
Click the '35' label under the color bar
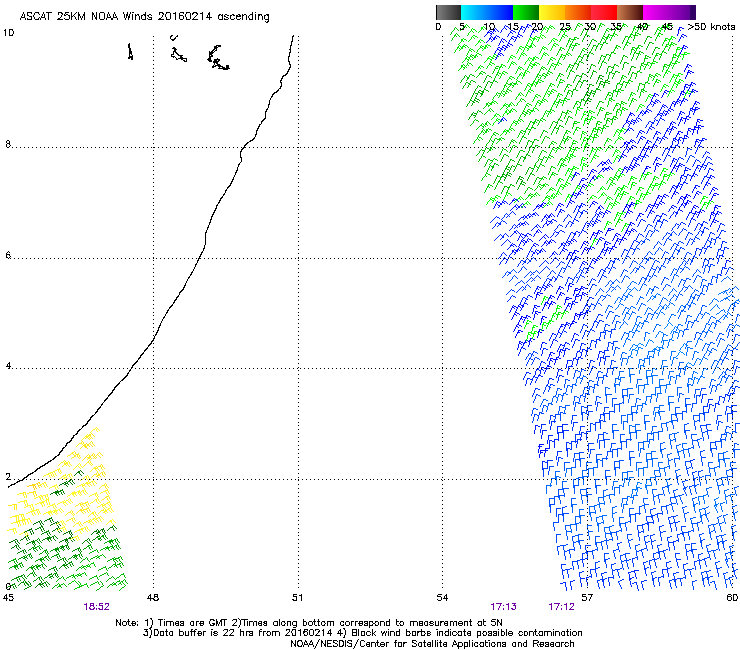[616, 26]
